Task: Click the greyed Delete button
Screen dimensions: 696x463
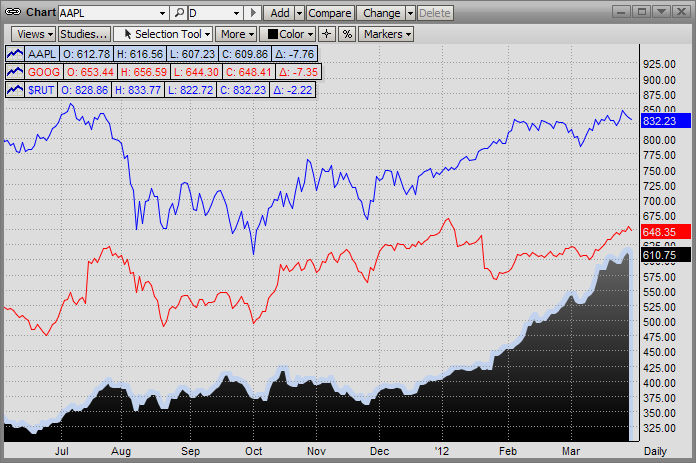Action: click(435, 13)
